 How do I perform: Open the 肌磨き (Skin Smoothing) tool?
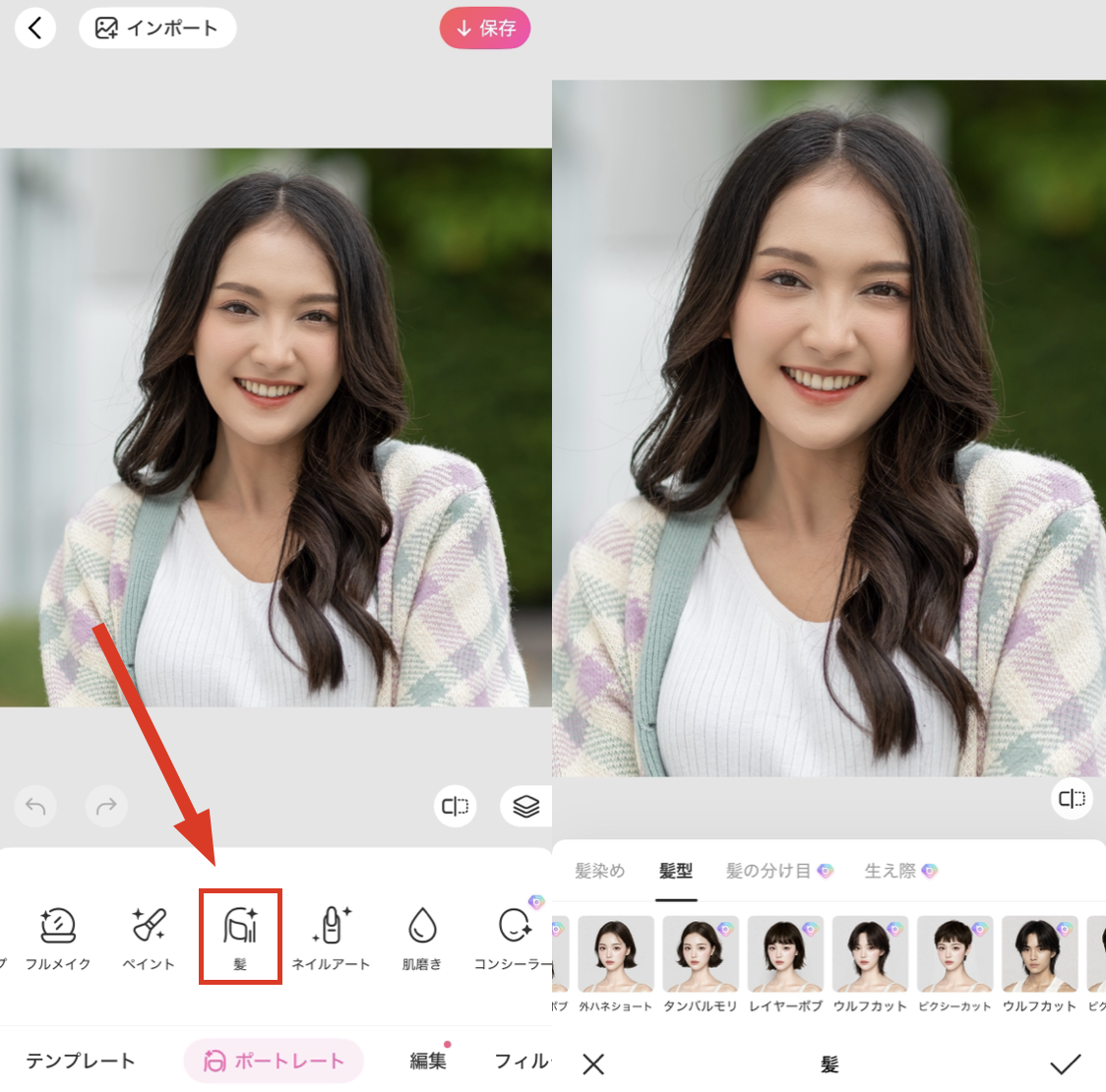pyautogui.click(x=421, y=935)
